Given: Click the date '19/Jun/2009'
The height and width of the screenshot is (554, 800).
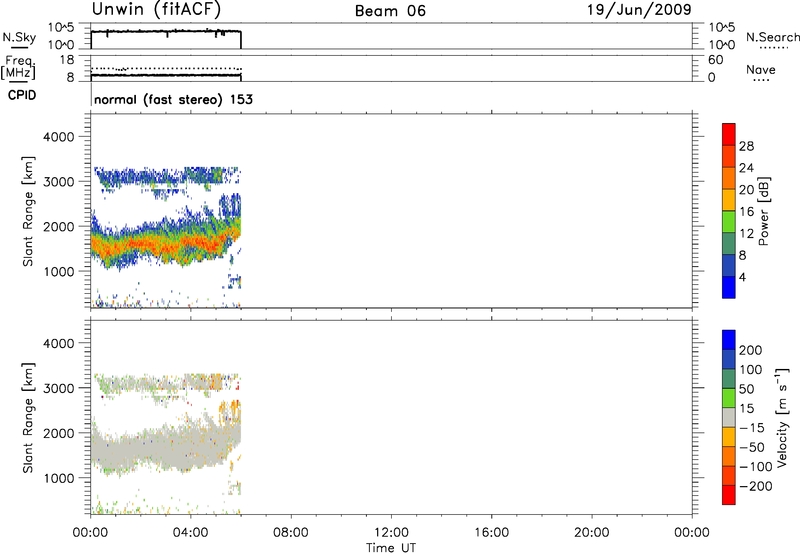Looking at the screenshot, I should pyautogui.click(x=639, y=10).
